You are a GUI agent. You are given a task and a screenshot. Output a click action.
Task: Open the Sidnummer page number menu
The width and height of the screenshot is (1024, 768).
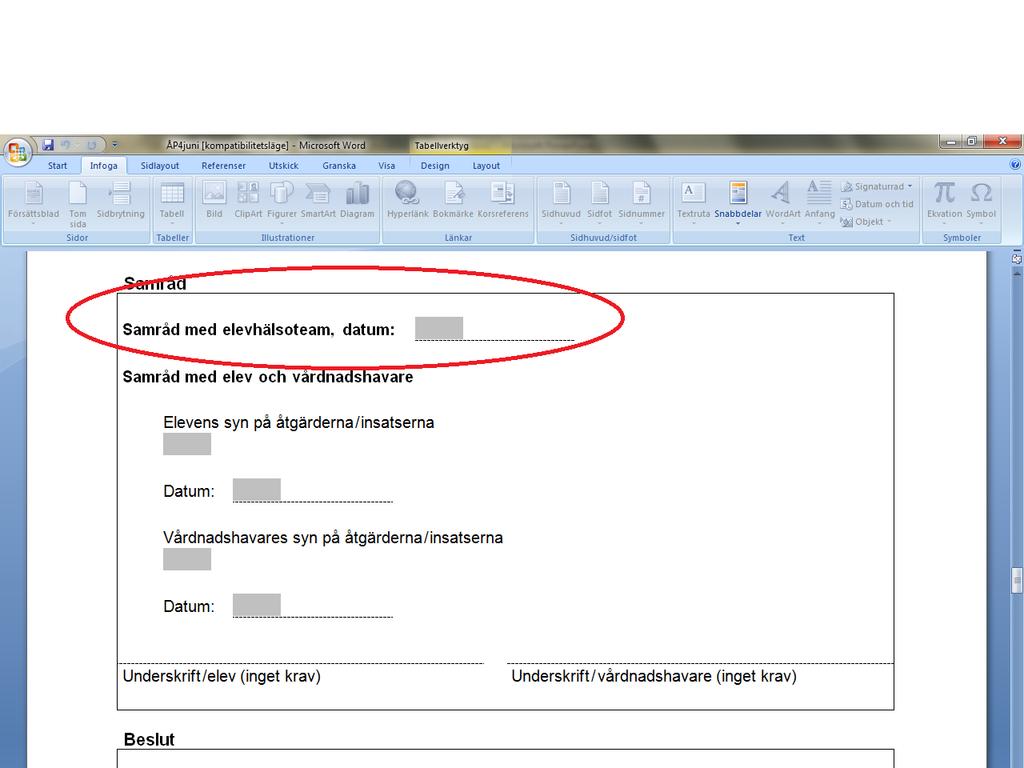click(641, 203)
